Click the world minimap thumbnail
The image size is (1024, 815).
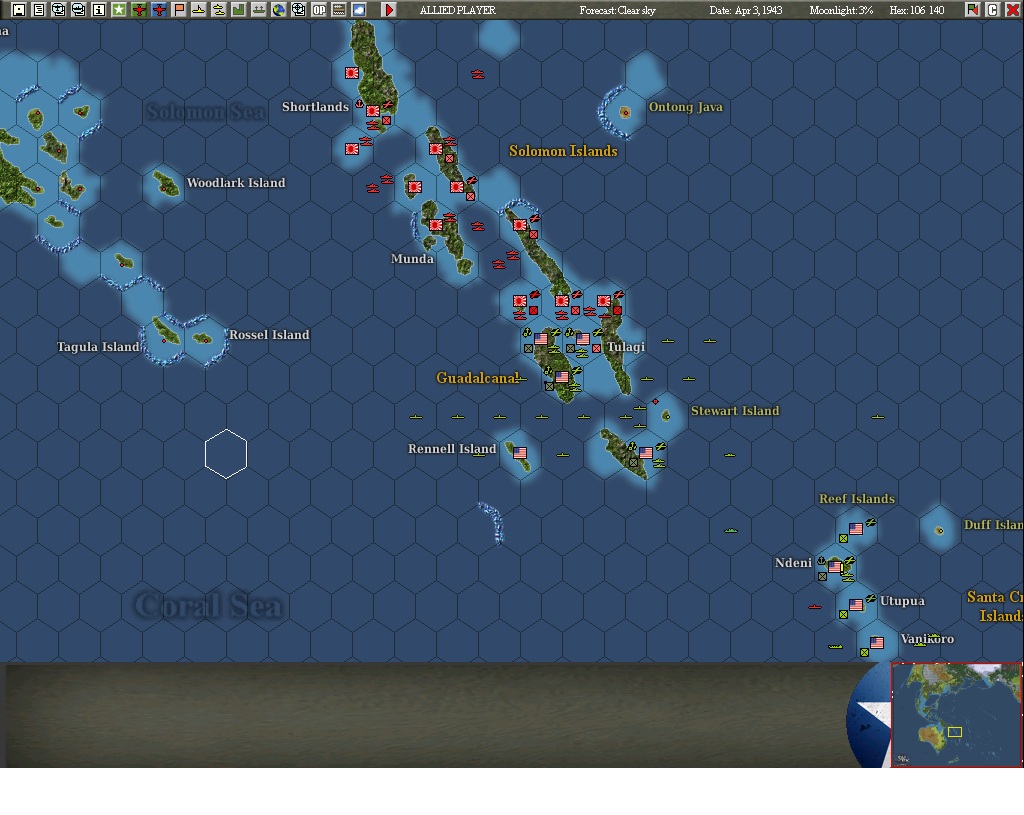point(956,714)
